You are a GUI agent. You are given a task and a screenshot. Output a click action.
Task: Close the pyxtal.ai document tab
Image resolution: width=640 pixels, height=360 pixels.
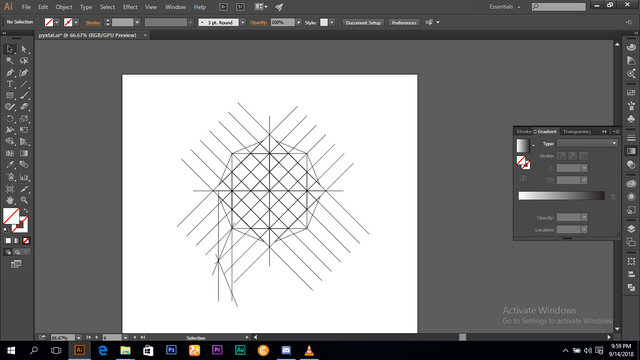(x=145, y=36)
